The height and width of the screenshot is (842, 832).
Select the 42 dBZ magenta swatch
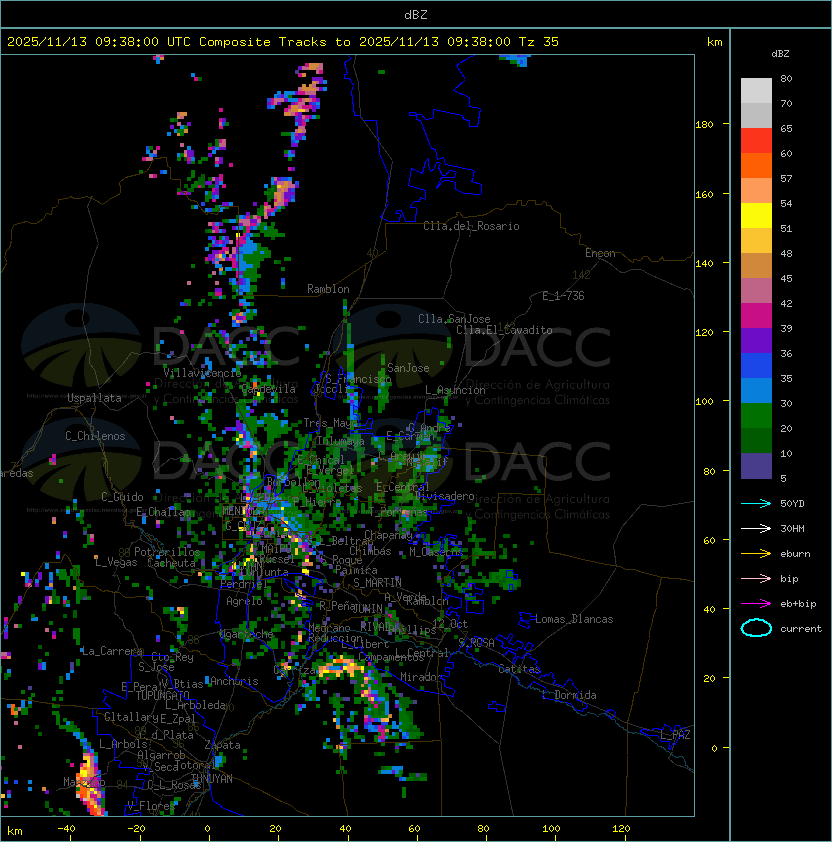coord(756,316)
